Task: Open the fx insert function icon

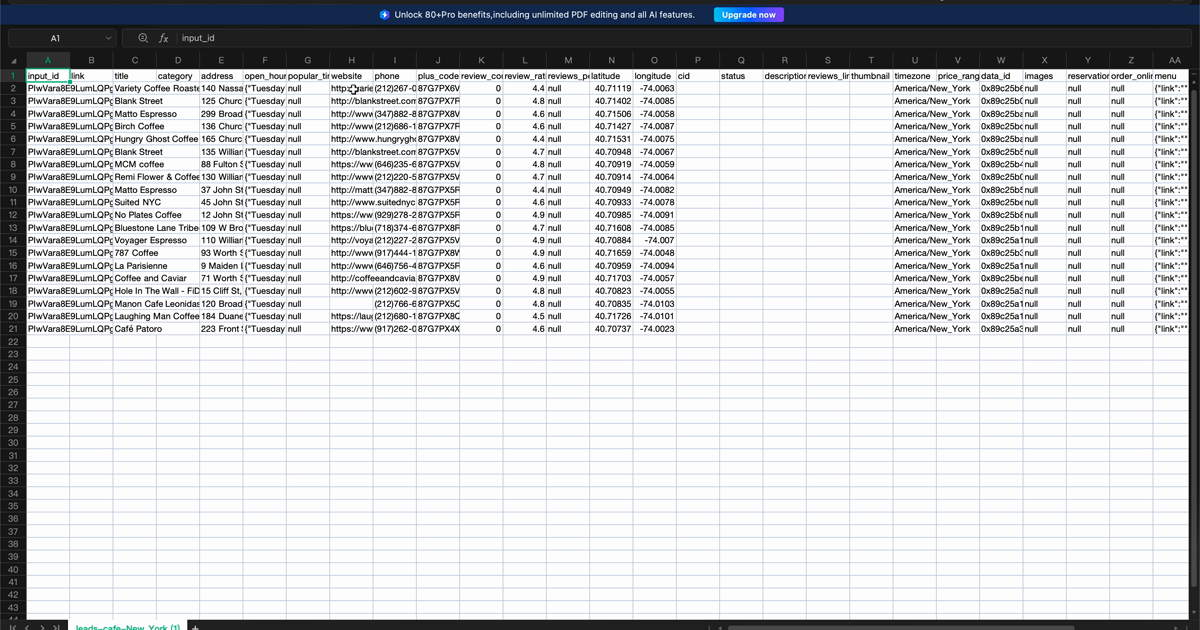Action: (x=163, y=38)
